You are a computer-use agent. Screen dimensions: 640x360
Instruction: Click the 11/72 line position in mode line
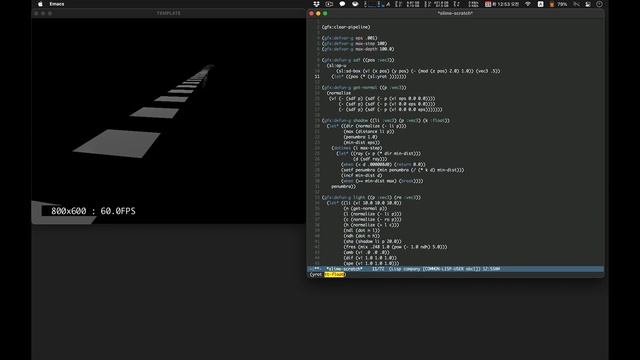click(x=378, y=269)
